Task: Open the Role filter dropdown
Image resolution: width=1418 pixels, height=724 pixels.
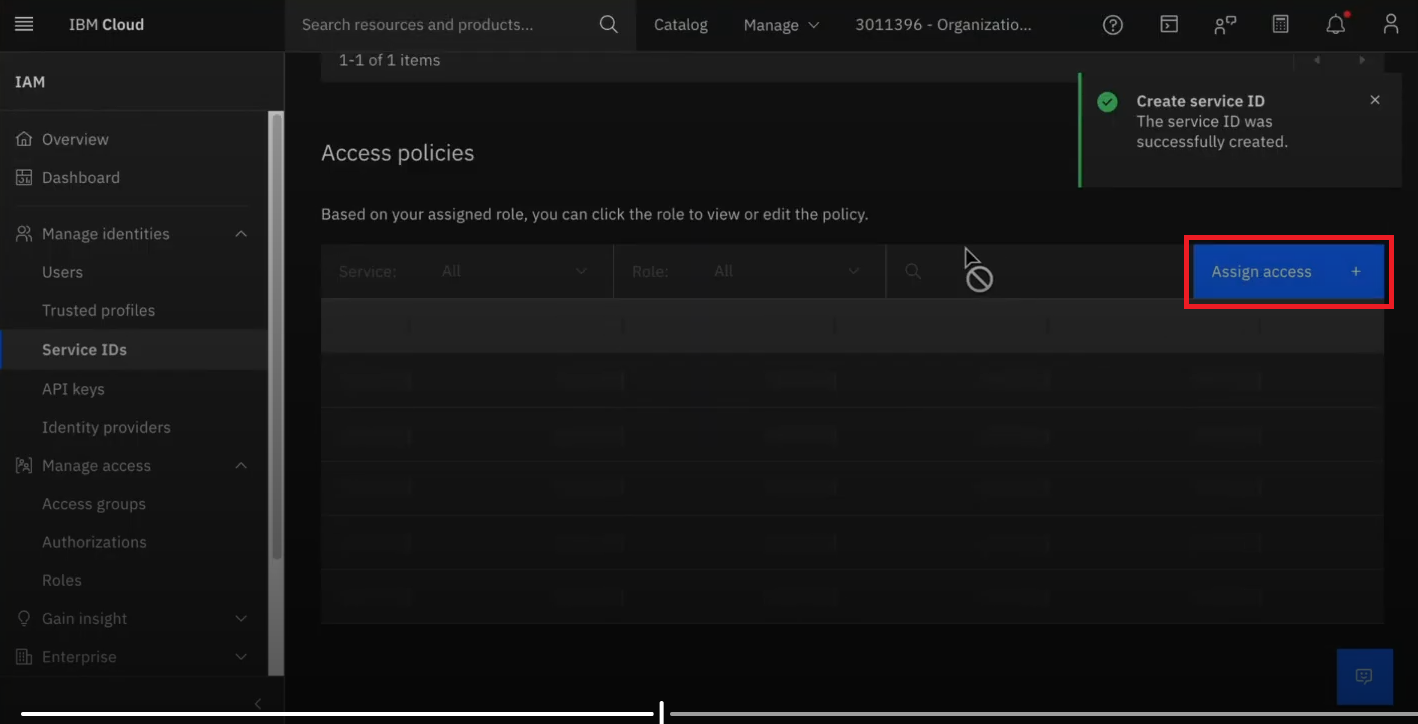Action: (786, 271)
